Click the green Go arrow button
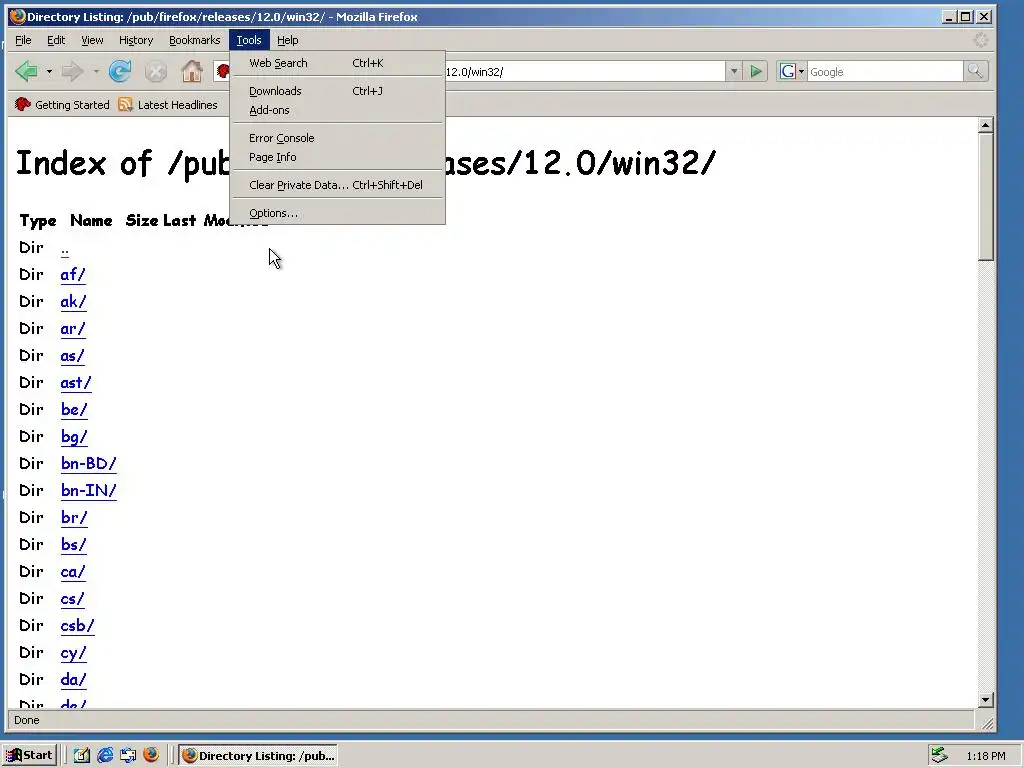This screenshot has height=768, width=1024. (x=756, y=71)
